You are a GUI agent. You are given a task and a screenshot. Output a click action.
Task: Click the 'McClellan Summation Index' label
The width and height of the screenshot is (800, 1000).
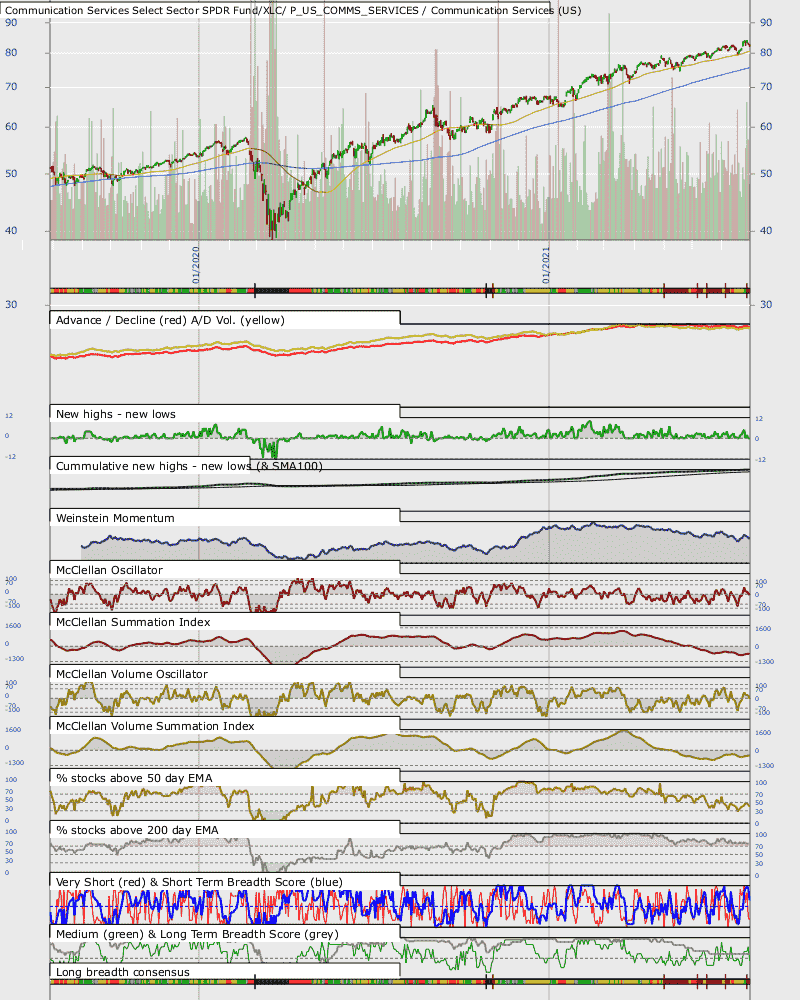[x=133, y=622]
